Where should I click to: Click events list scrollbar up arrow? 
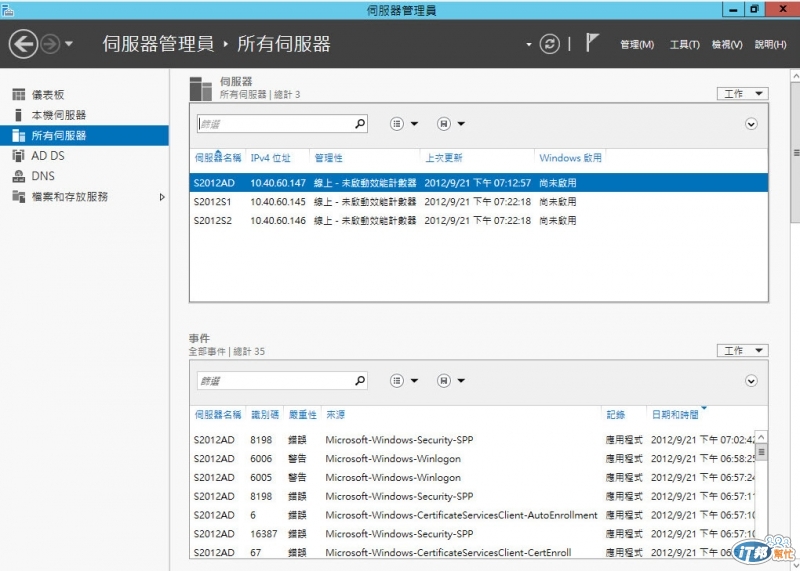[x=761, y=437]
